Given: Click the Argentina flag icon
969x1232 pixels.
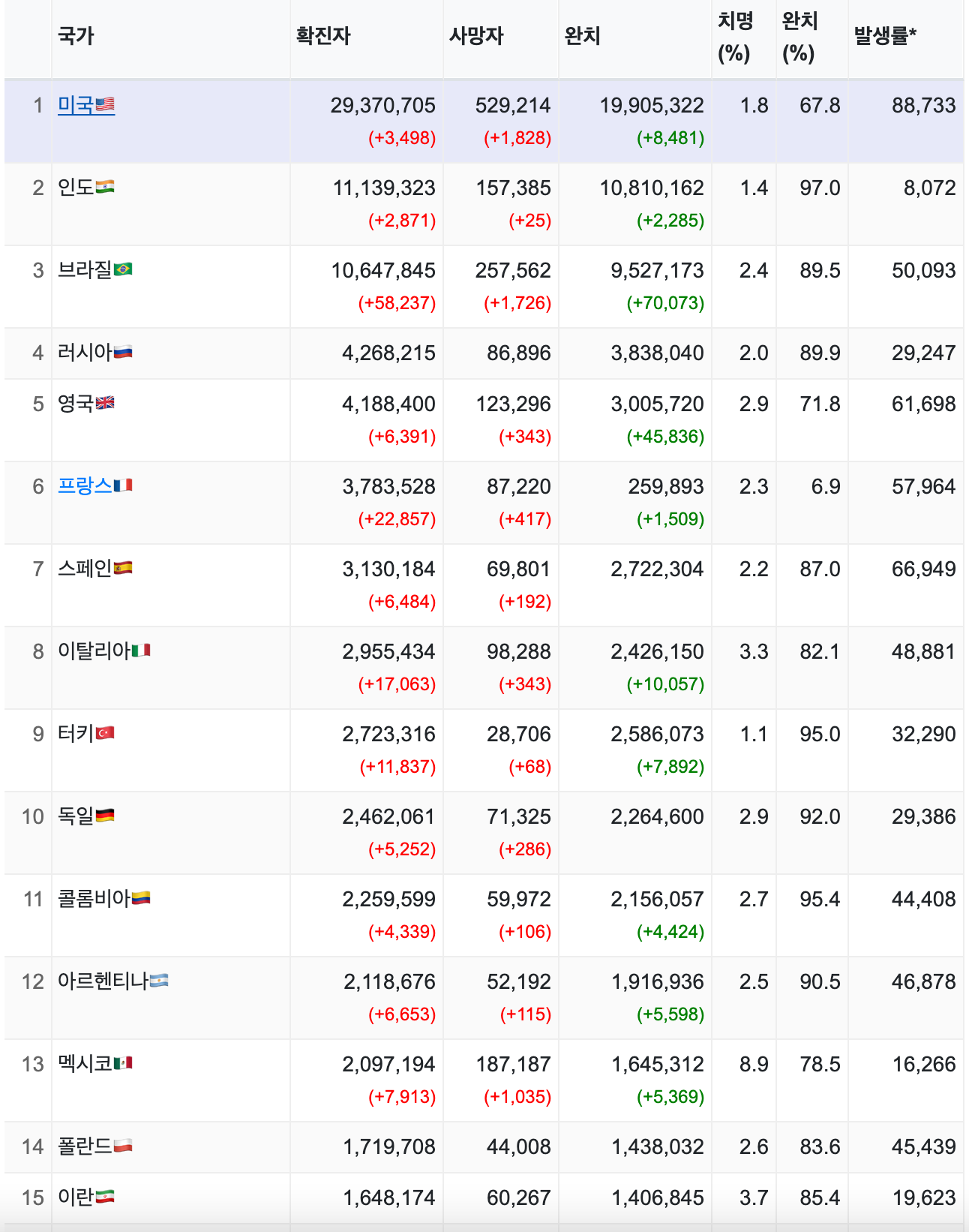Looking at the screenshot, I should click(x=159, y=981).
